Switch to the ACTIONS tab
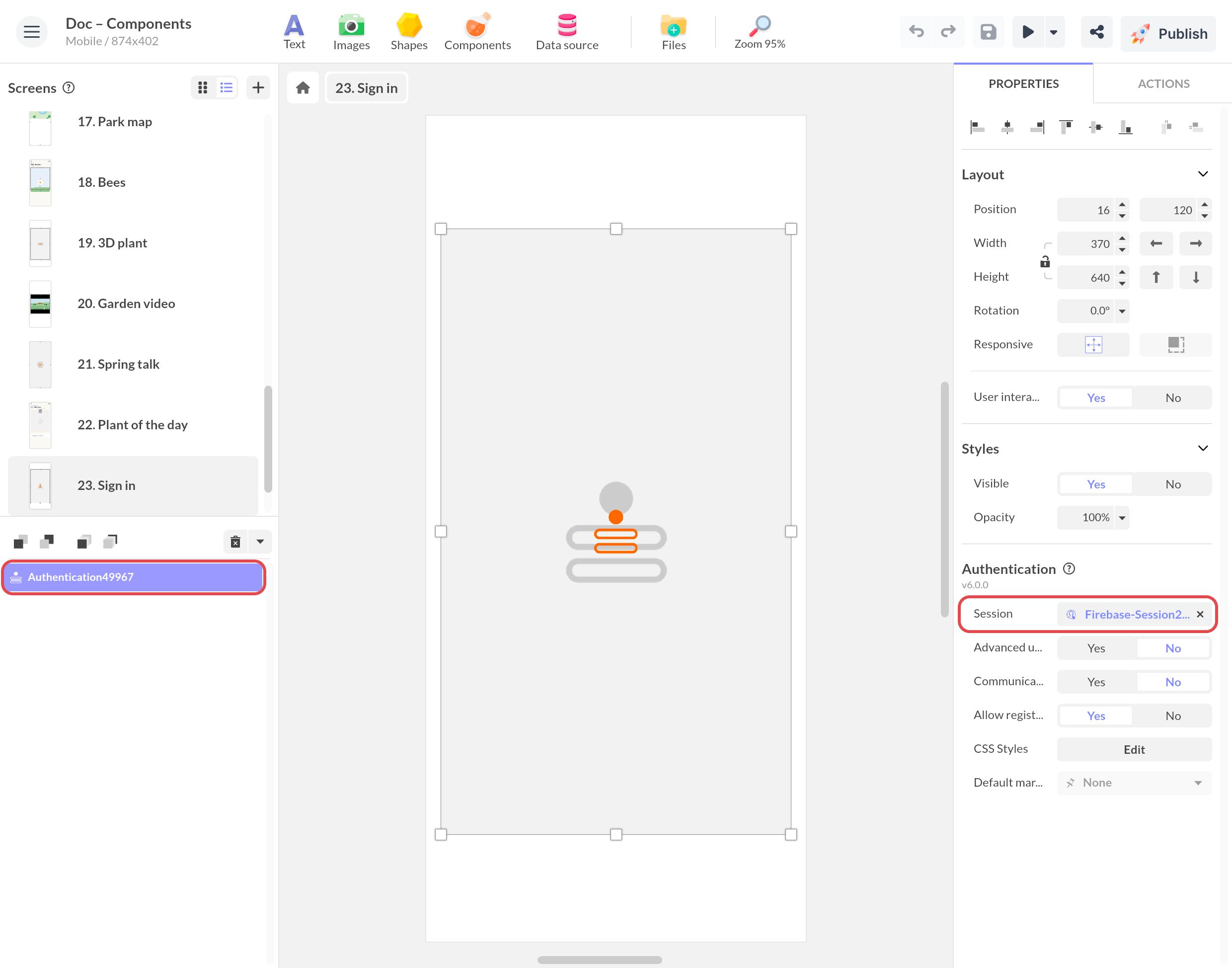 pos(1163,84)
